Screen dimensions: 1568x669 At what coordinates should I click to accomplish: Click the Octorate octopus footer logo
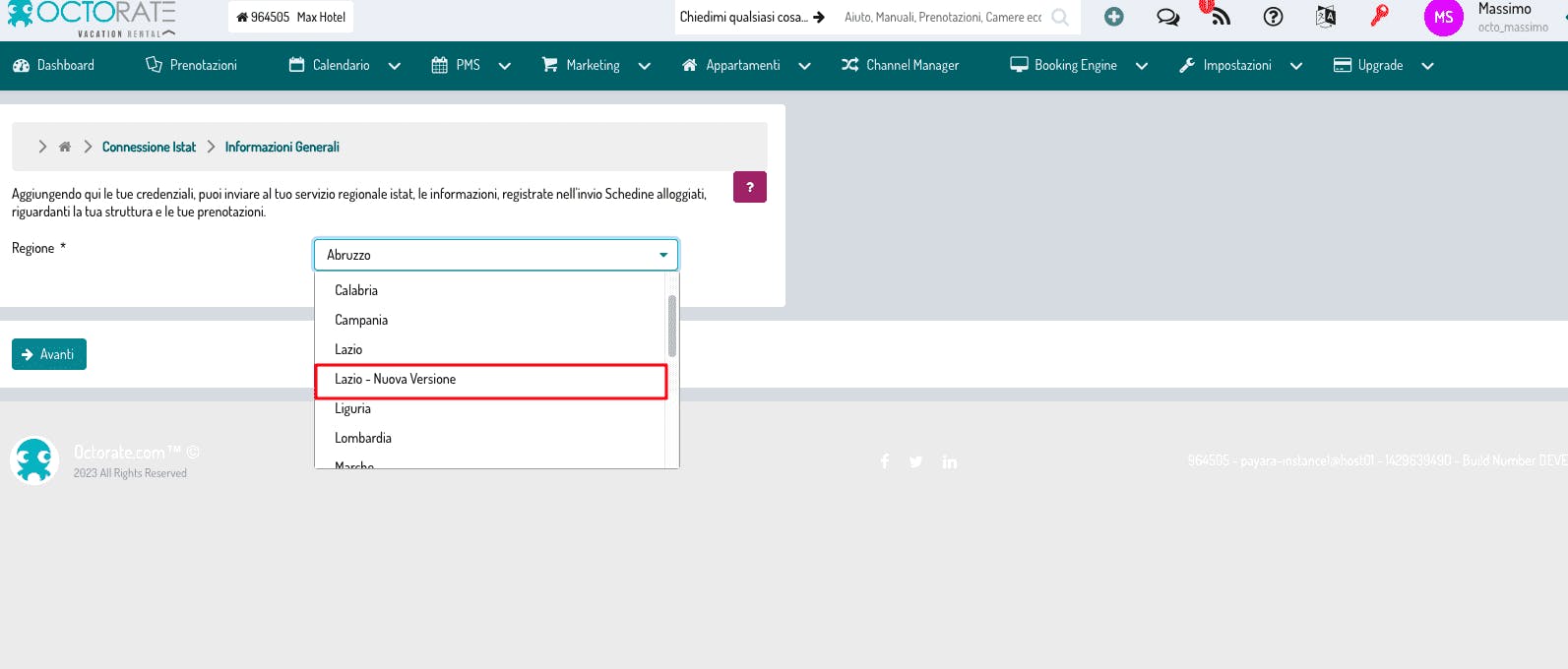coord(34,460)
